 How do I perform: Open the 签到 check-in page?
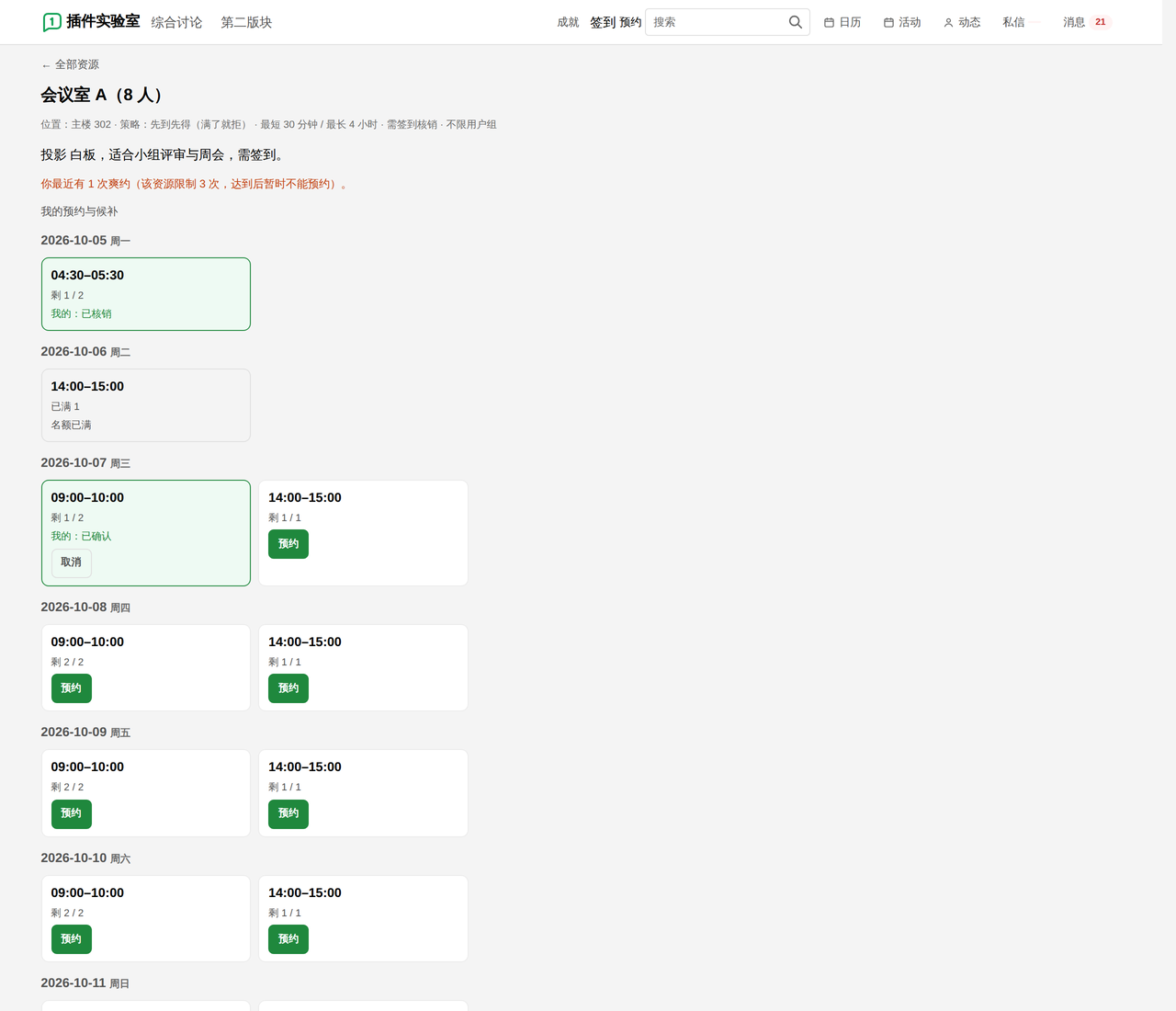click(x=603, y=22)
